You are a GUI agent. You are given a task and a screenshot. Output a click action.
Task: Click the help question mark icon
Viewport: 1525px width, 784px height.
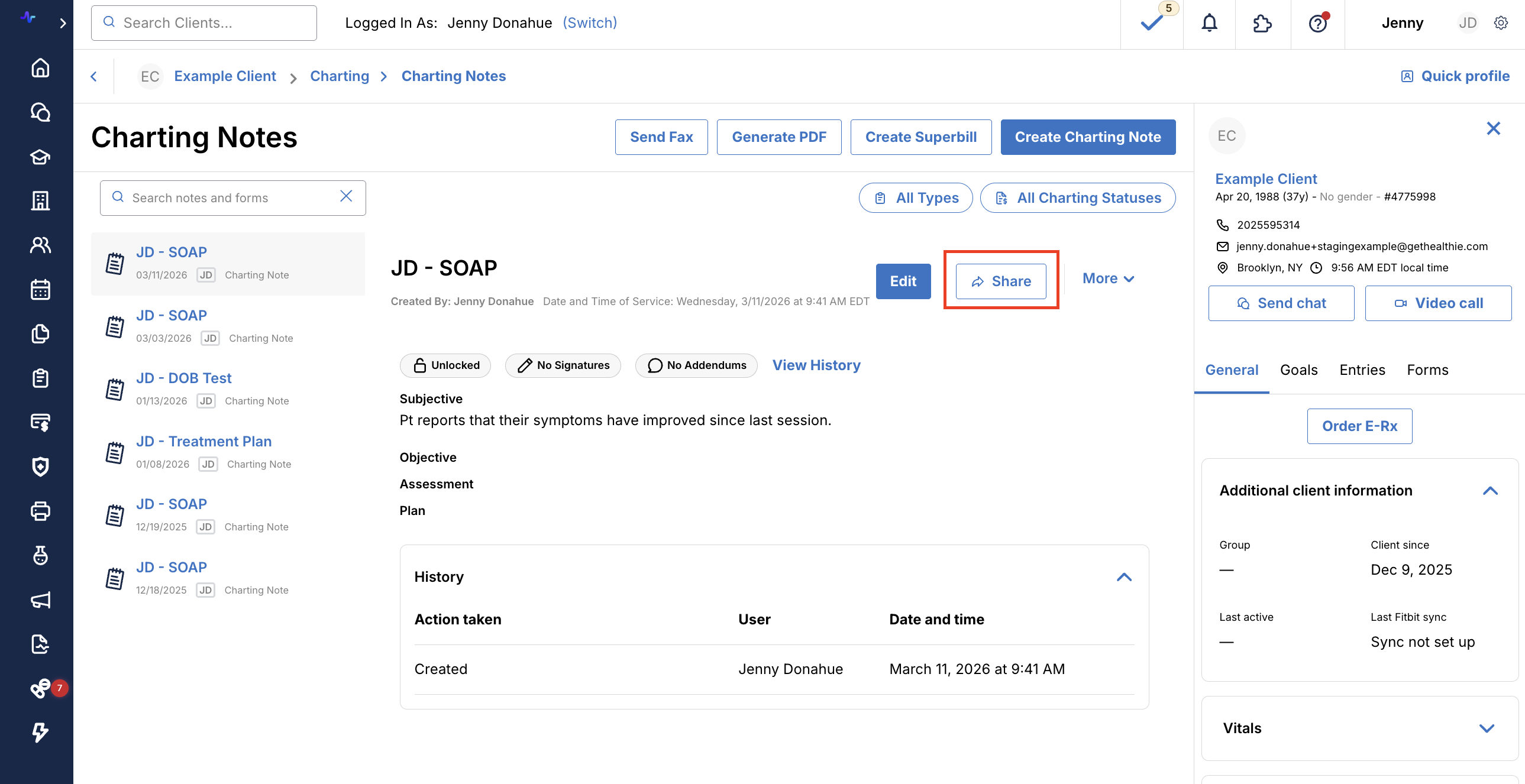click(1317, 24)
